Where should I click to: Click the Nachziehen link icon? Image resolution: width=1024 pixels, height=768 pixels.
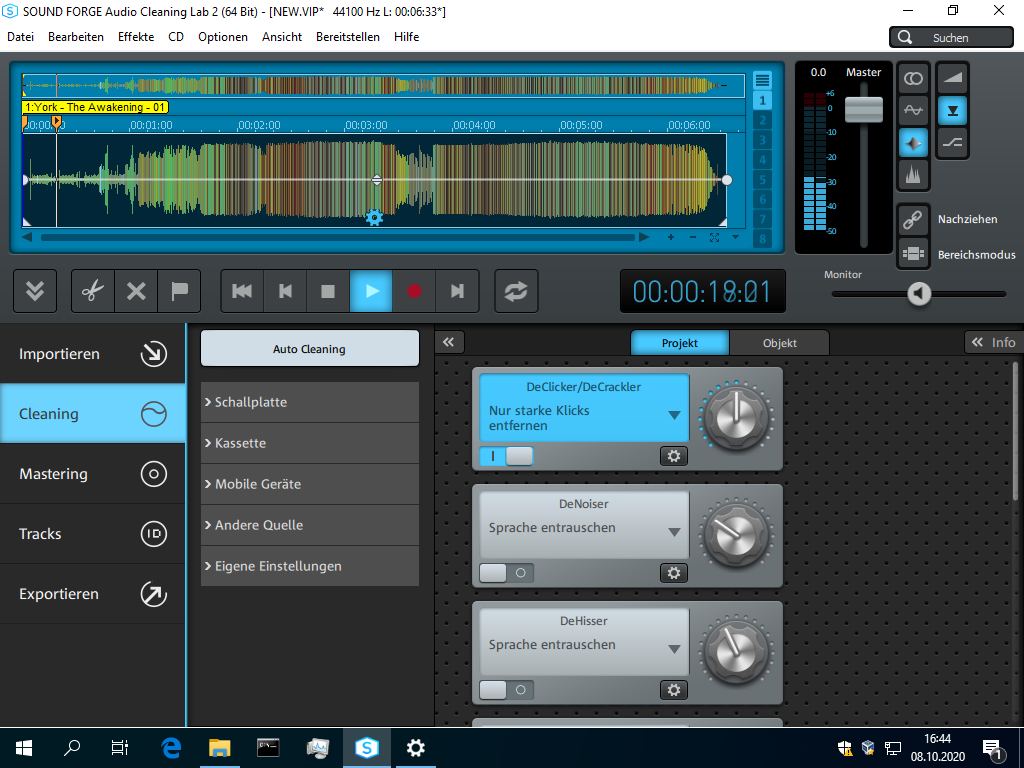click(x=912, y=219)
